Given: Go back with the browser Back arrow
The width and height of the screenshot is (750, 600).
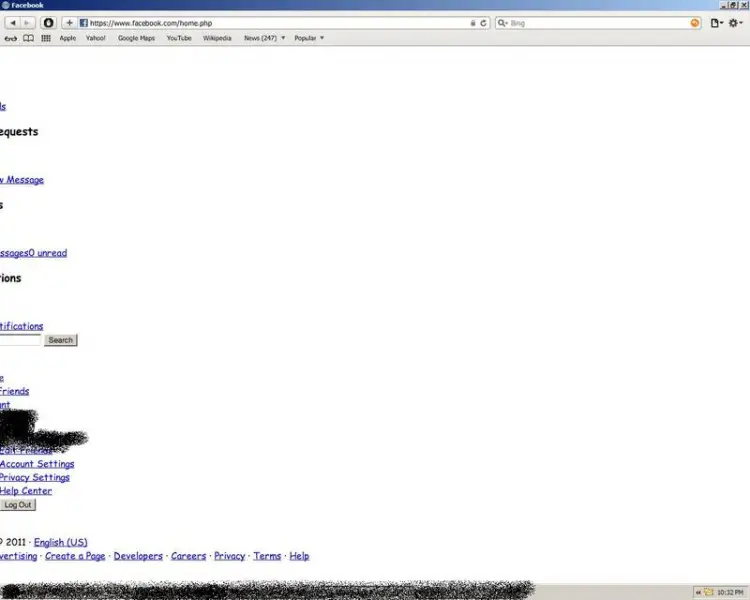Looking at the screenshot, I should tap(12, 23).
